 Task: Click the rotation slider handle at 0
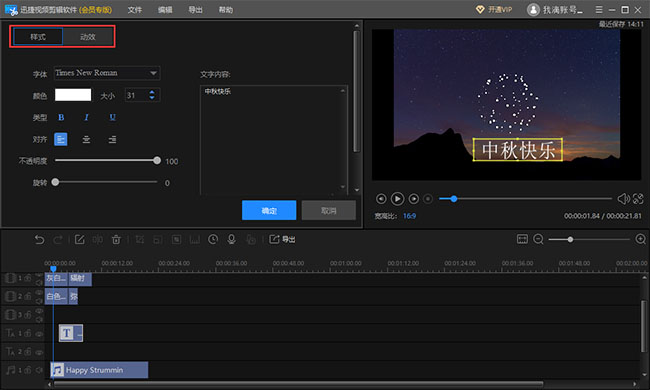(55, 182)
